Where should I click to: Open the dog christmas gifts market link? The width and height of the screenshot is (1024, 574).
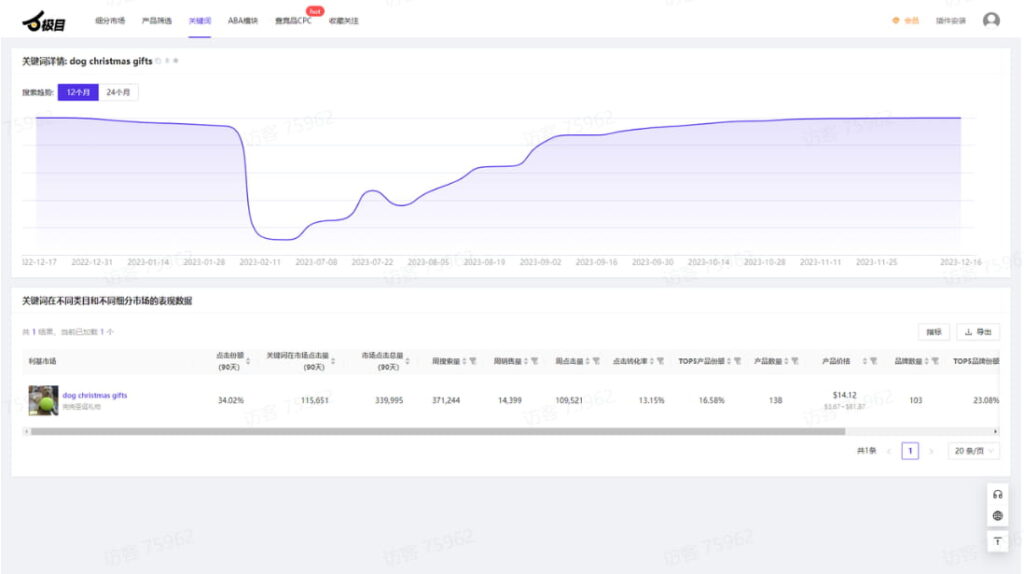95,395
